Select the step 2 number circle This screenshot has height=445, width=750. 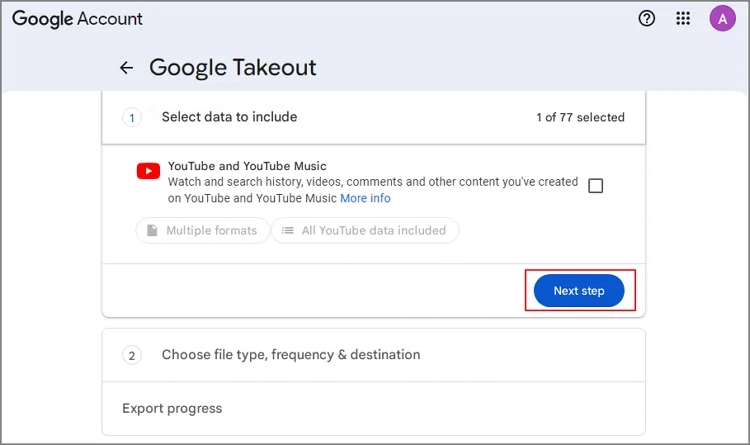(x=132, y=355)
